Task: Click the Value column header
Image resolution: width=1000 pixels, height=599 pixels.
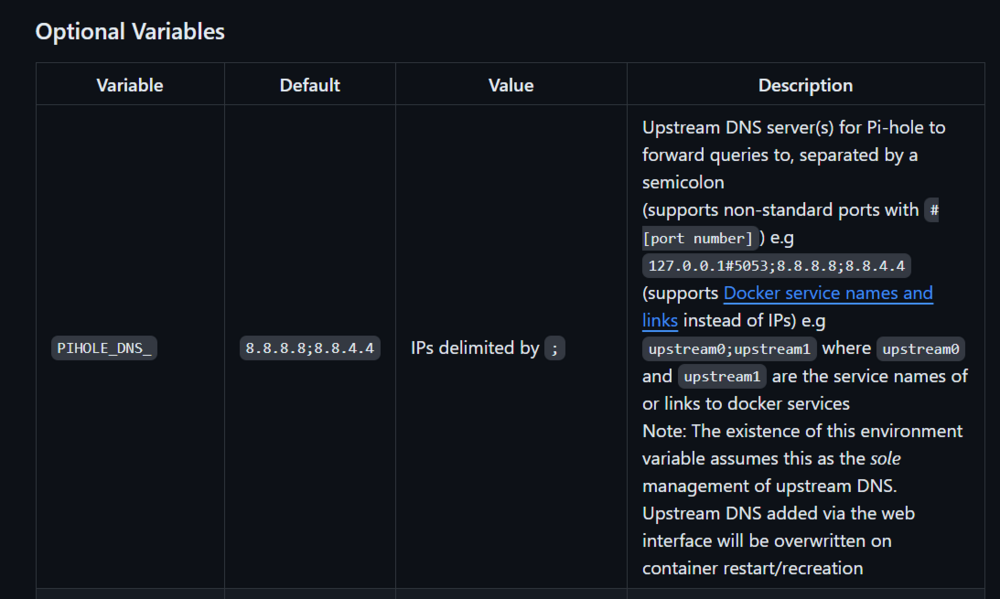Action: (x=511, y=85)
